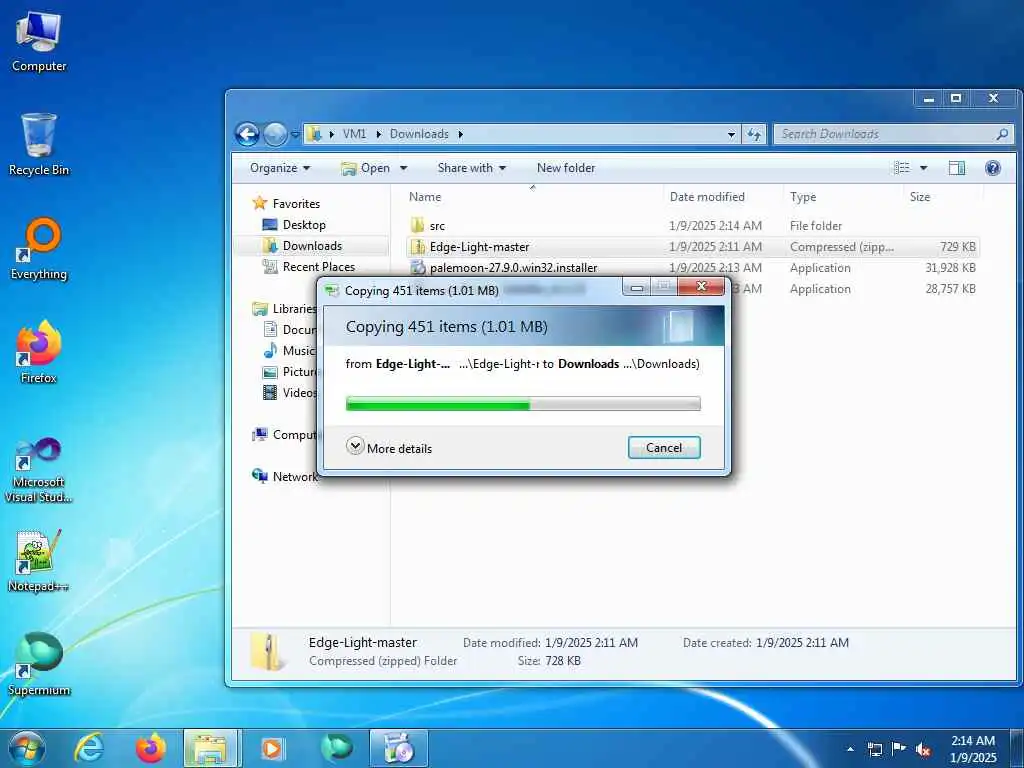Click the 28,757 KB size cell

950,289
